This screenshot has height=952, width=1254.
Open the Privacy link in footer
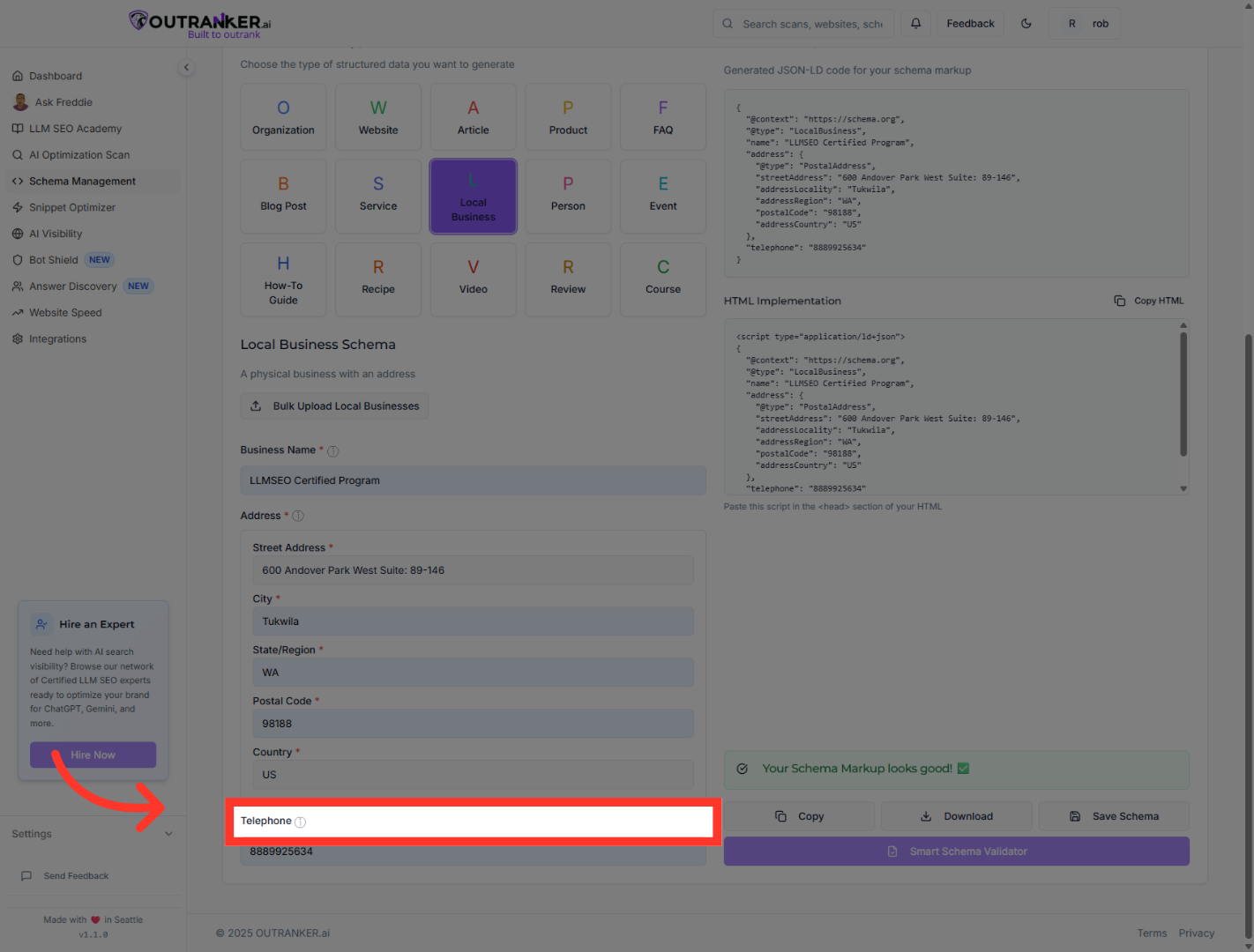(x=1196, y=933)
